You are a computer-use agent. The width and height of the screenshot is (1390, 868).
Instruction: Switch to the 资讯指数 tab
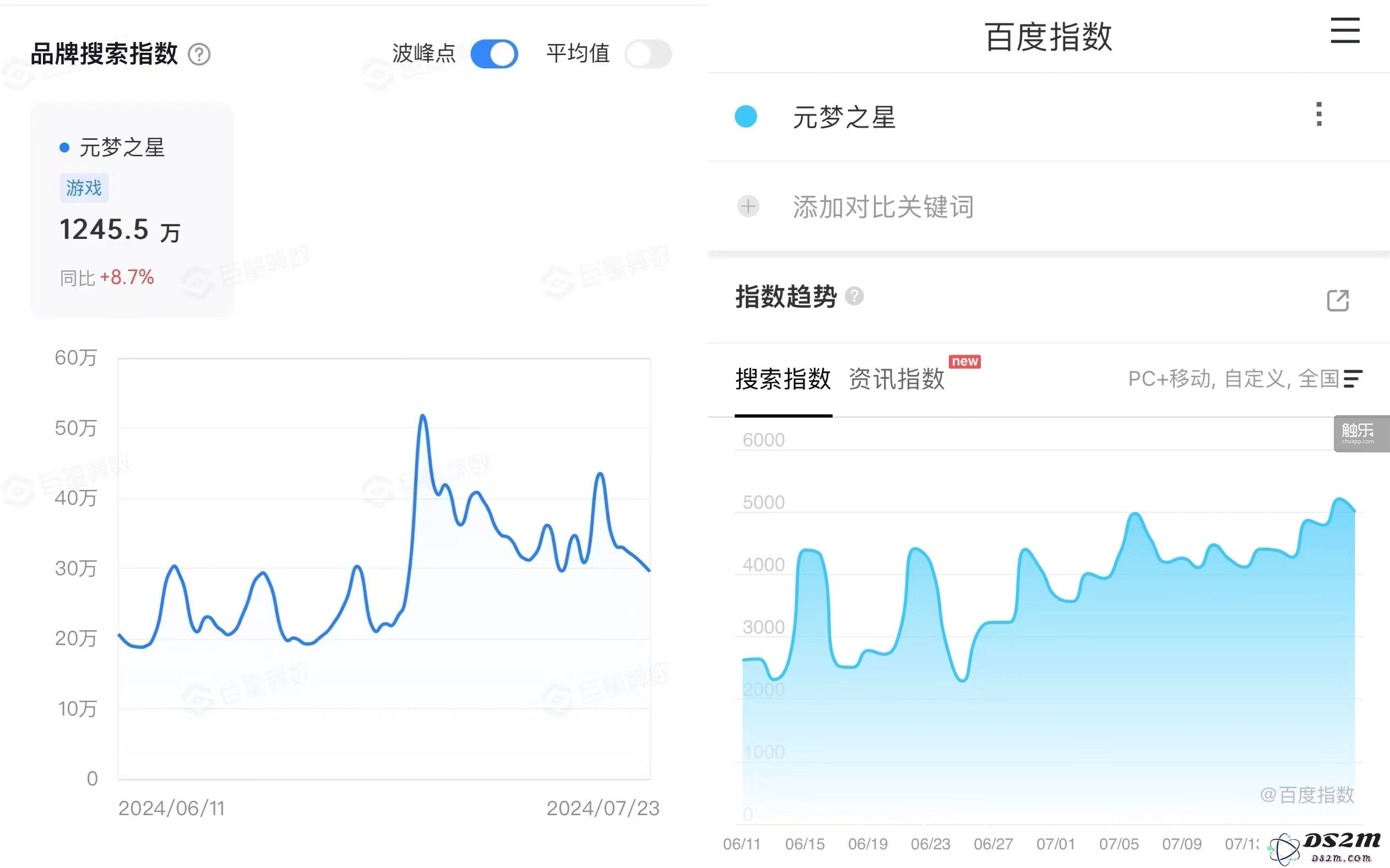pos(897,379)
